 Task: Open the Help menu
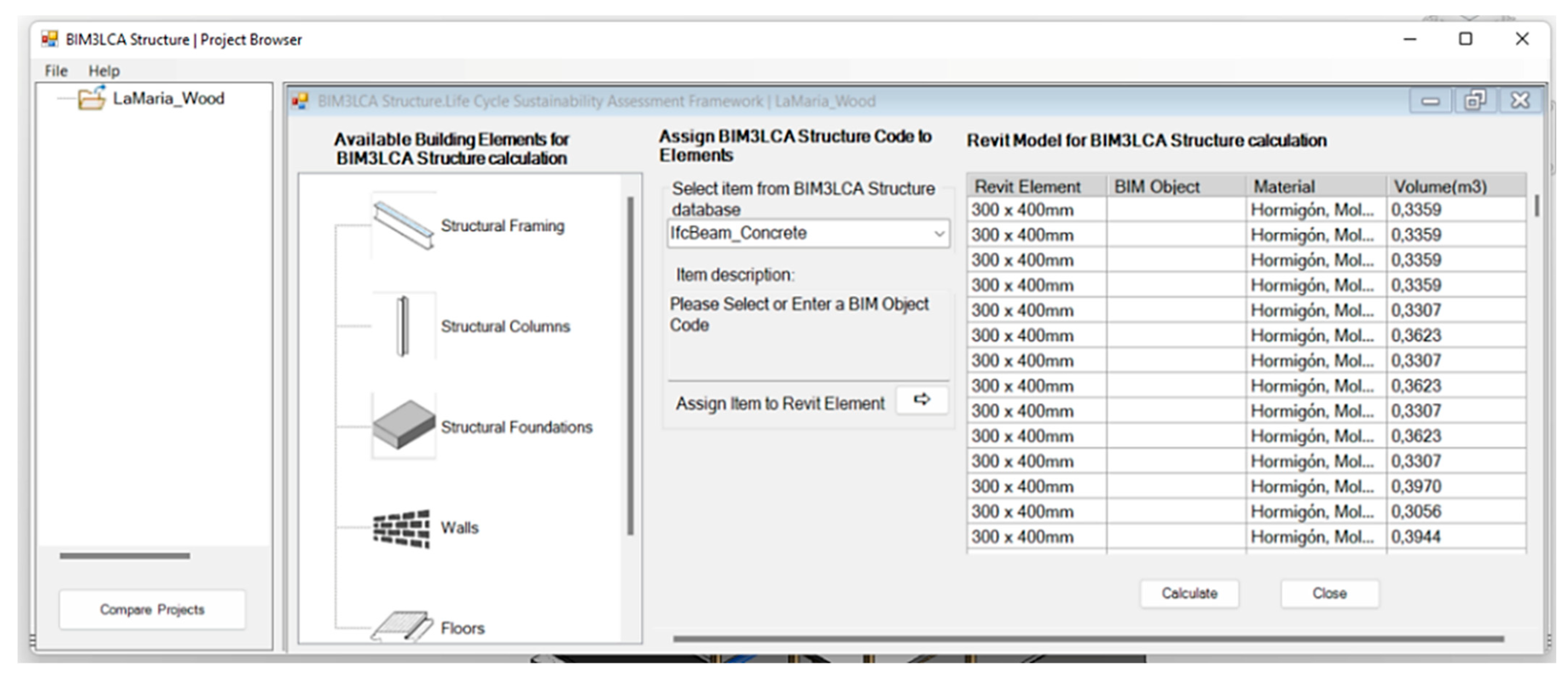coord(104,71)
